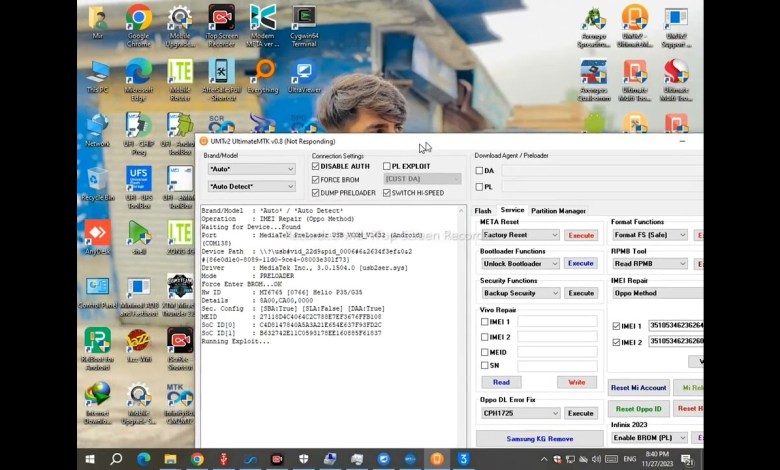Open Brand *Auto* dropdown
Image resolution: width=780 pixels, height=470 pixels.
(251, 169)
